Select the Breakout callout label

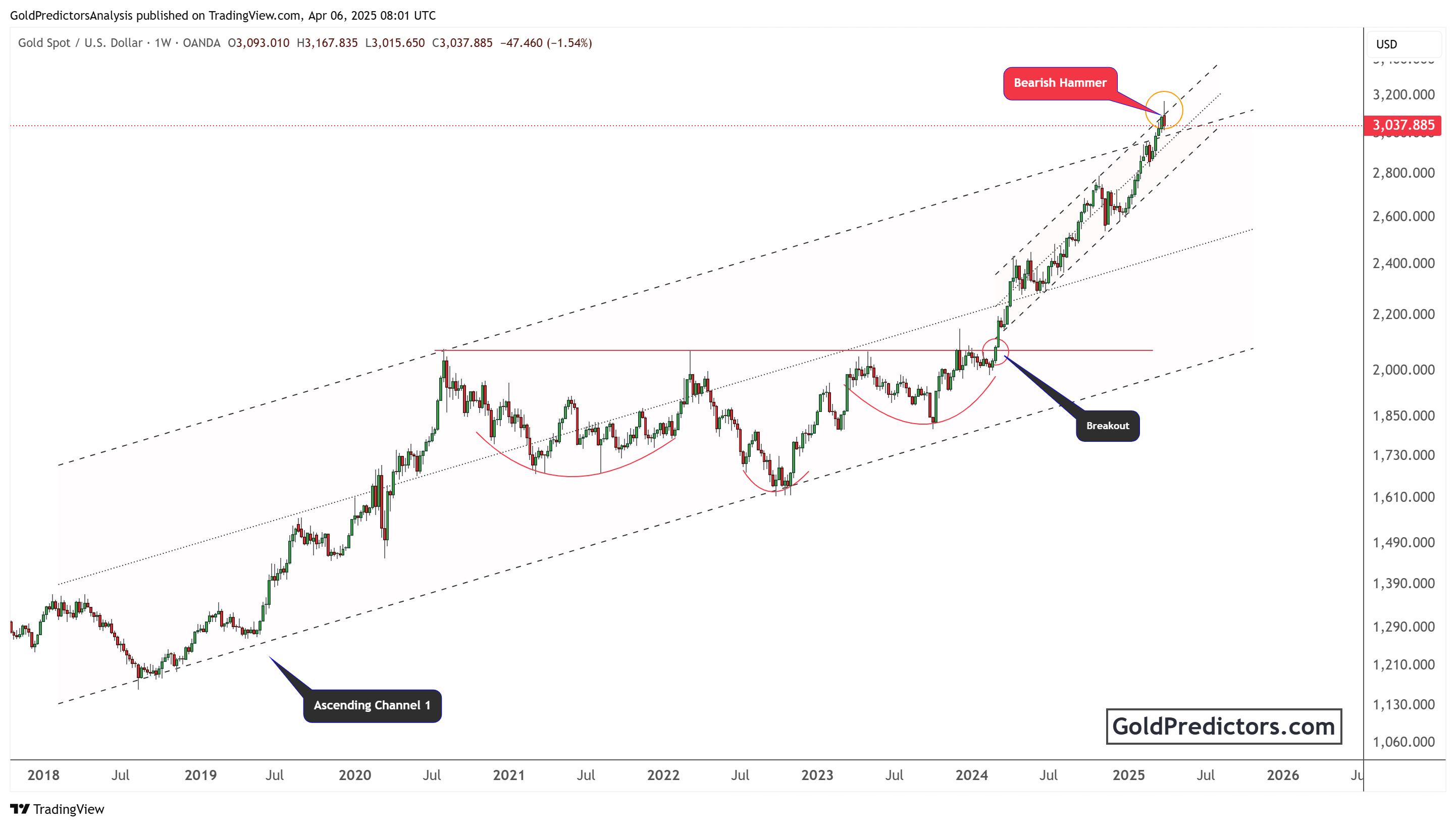(x=1107, y=426)
